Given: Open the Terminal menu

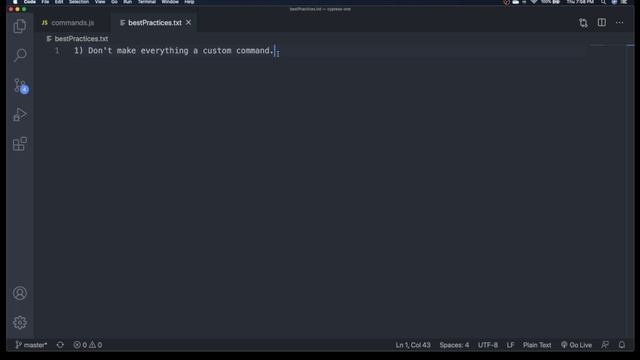Looking at the screenshot, I should pos(147,2).
